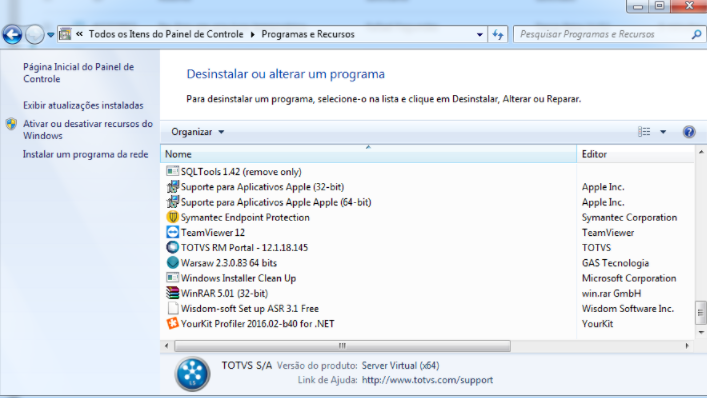Click the WinRAR 5.01 books icon

pyautogui.click(x=172, y=293)
